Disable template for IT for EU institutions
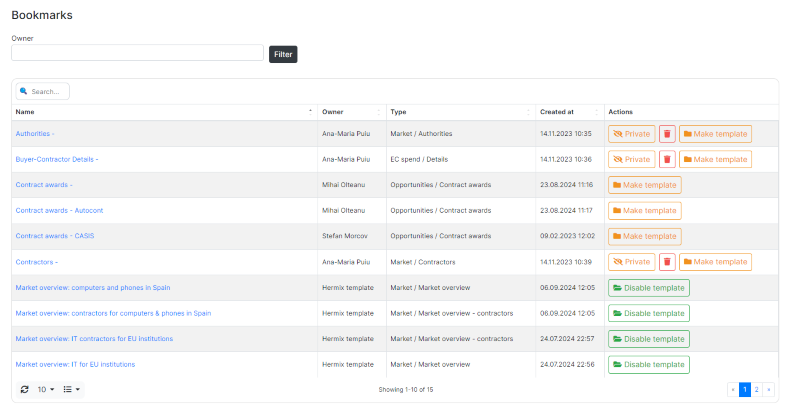Screen dimensions: 800x420 point(648,364)
